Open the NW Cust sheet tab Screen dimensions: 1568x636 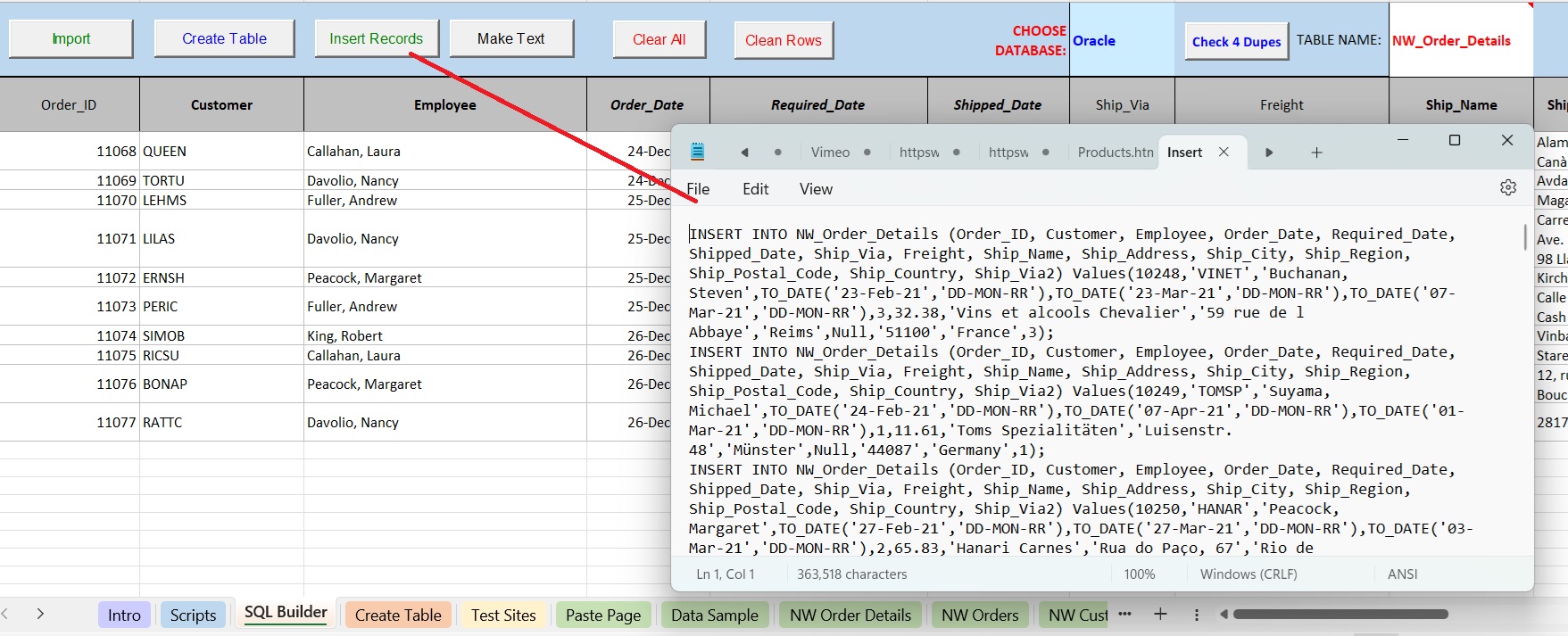pyautogui.click(x=1074, y=615)
